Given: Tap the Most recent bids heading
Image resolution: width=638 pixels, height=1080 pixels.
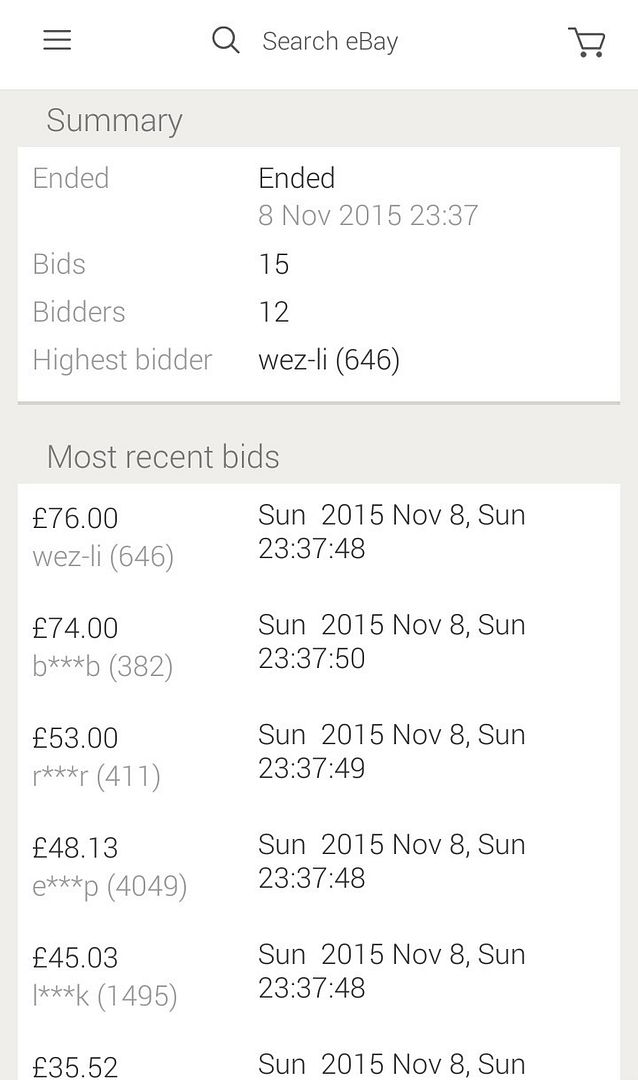Looking at the screenshot, I should [163, 457].
